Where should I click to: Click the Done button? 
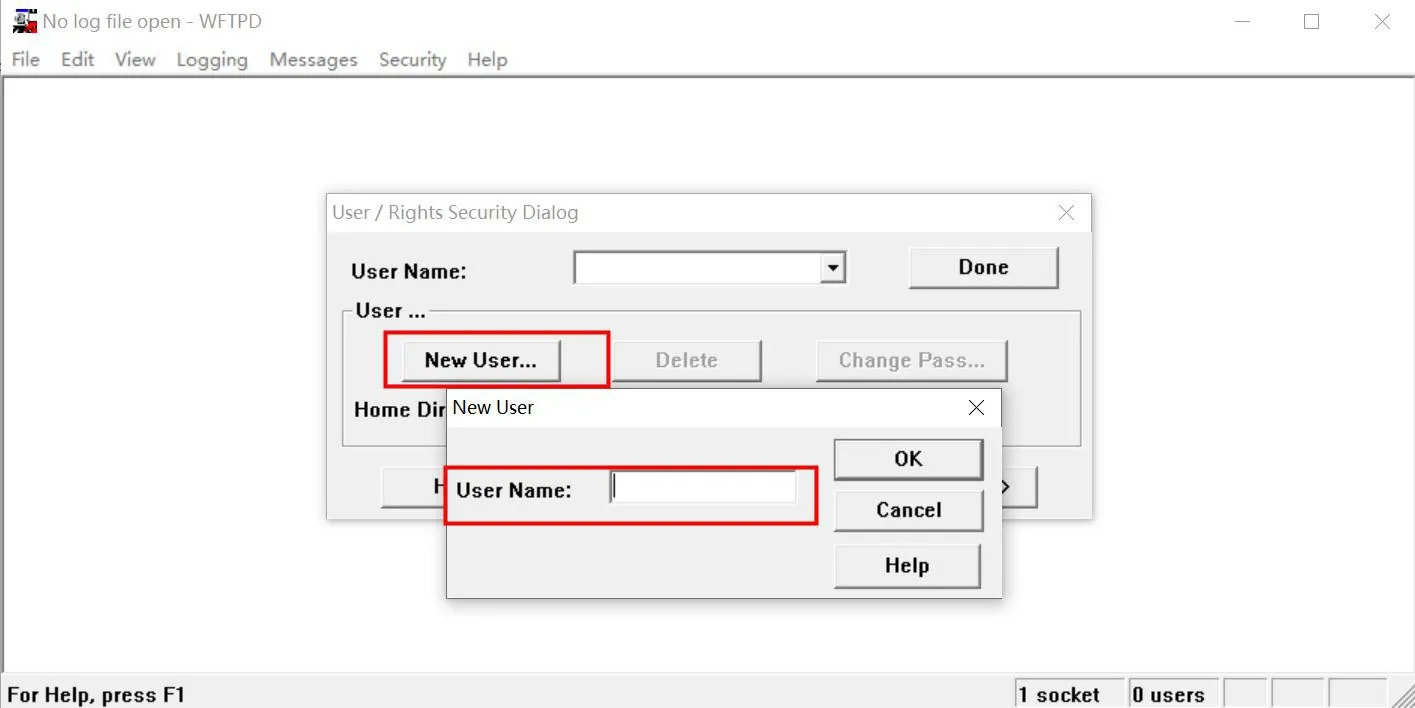(x=982, y=267)
